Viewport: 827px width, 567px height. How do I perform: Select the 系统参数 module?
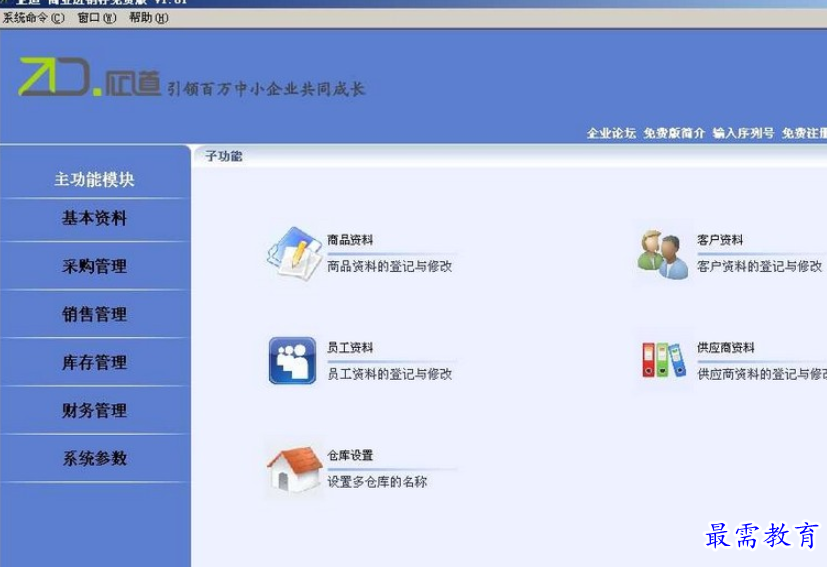tap(94, 458)
